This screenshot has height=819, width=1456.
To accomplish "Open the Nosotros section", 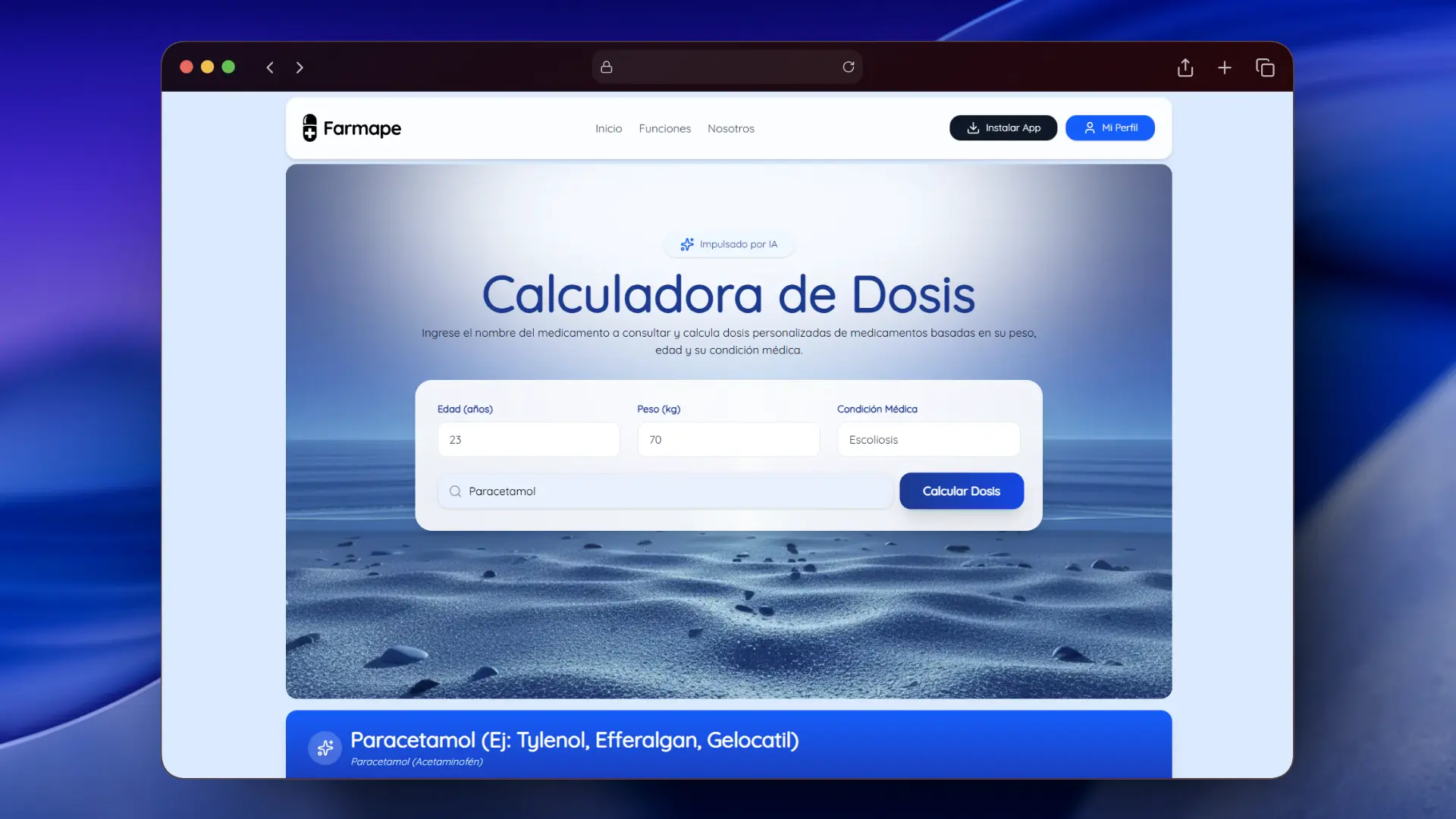I will pos(730,128).
